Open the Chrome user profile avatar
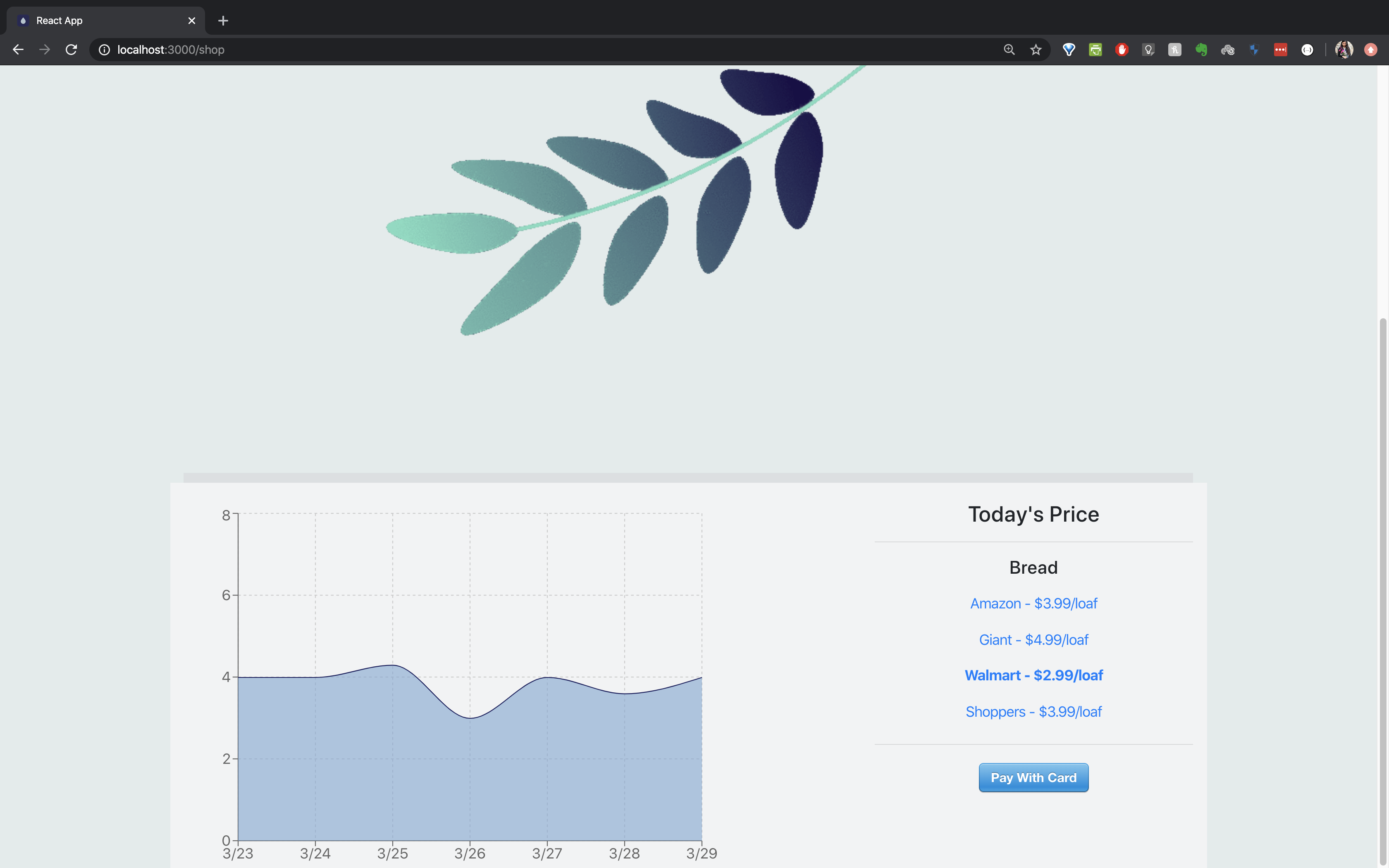Screen dimensions: 1389x868 point(1344,50)
